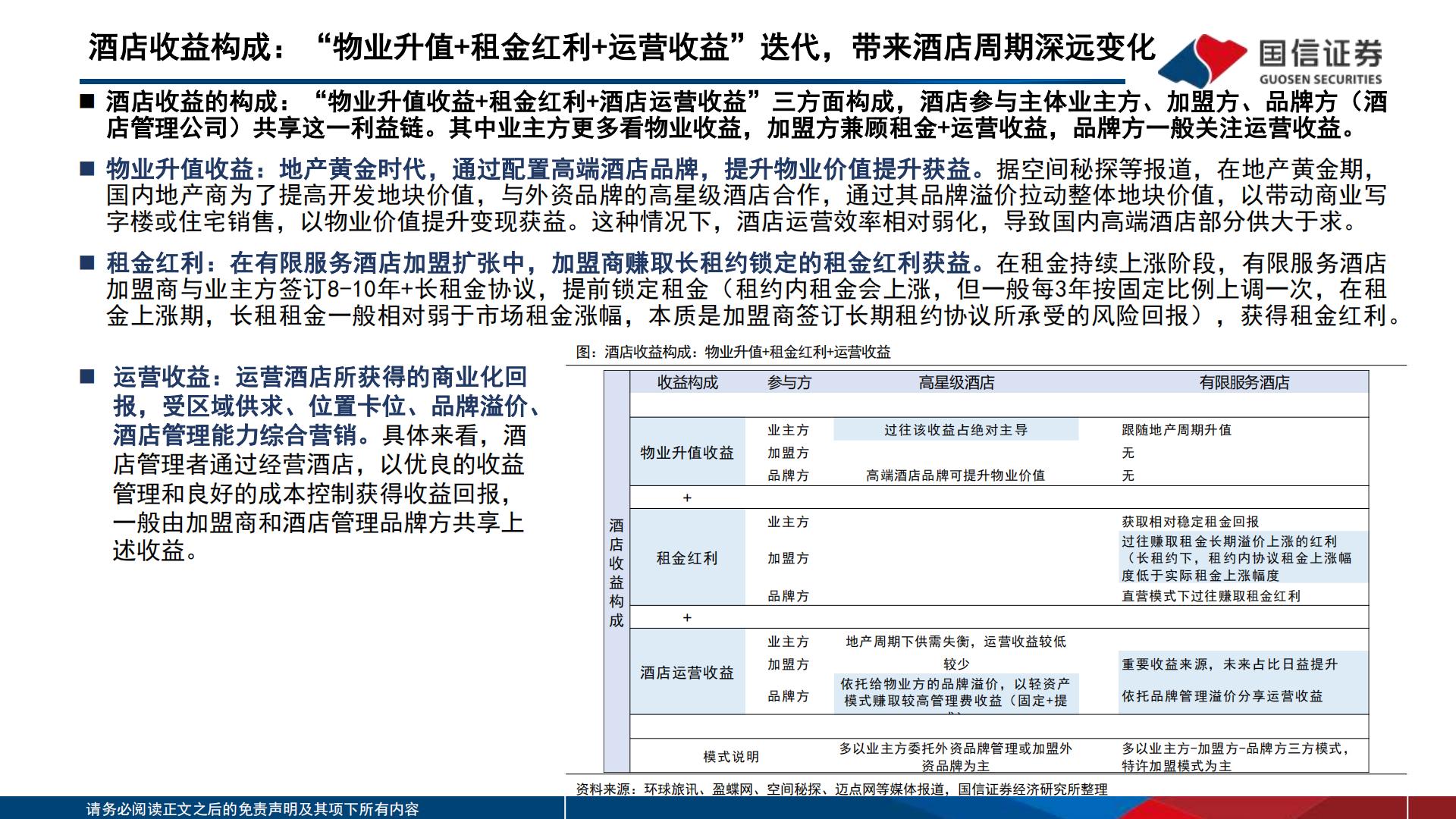The width and height of the screenshot is (1456, 819).
Task: Click 加盟方 in the 租金红利 row
Action: [x=789, y=558]
